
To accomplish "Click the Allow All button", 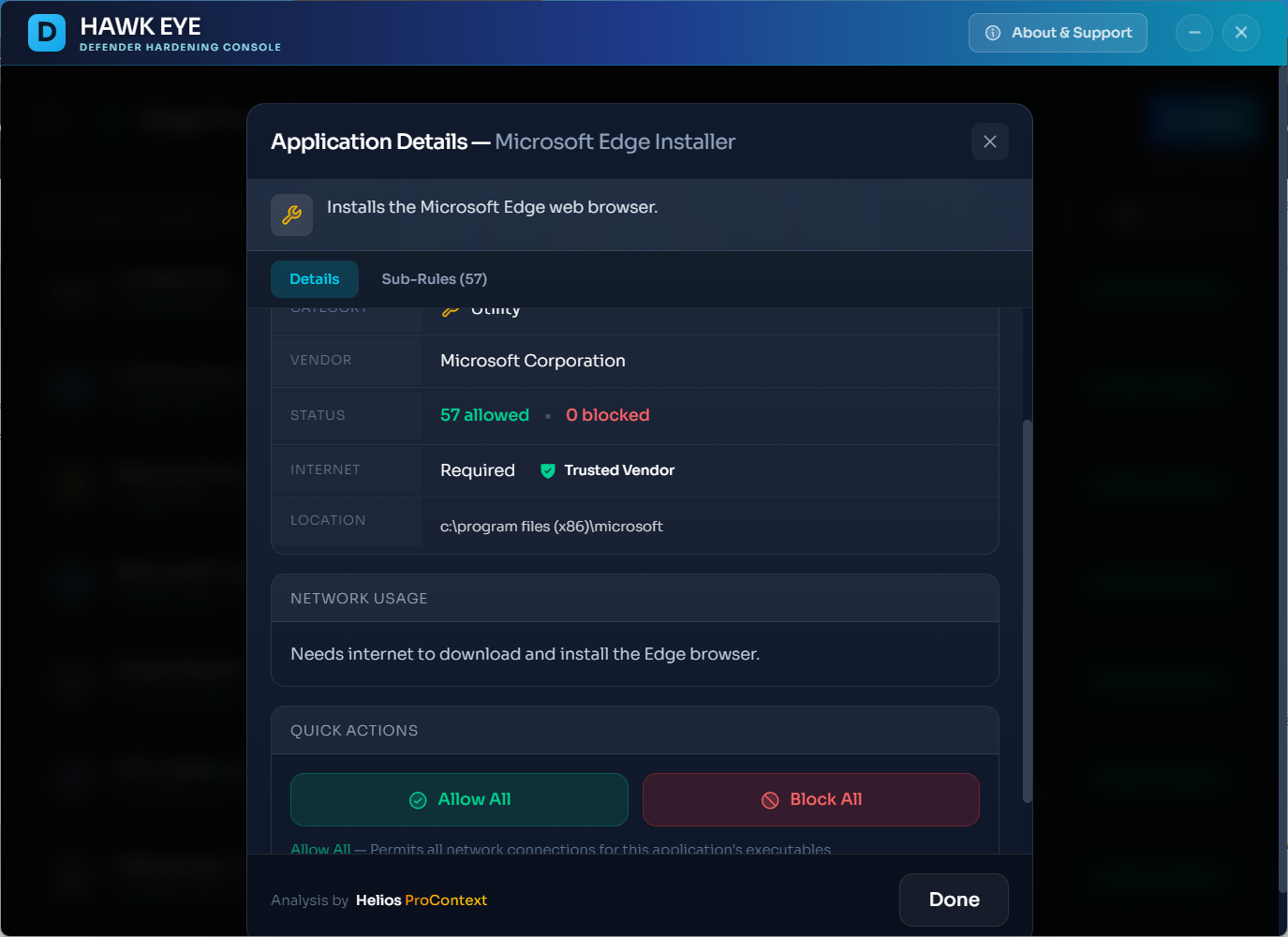I will [x=459, y=799].
